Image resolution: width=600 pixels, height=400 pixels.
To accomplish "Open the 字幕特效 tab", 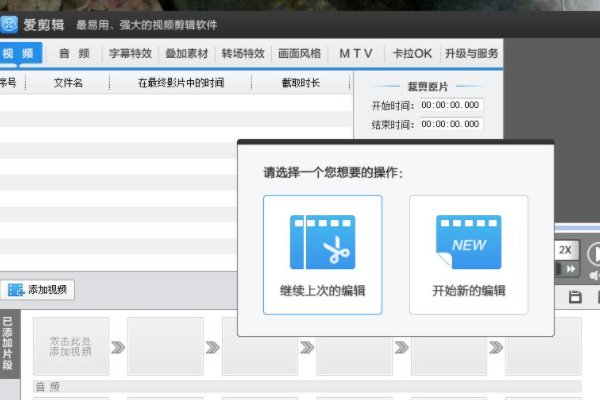I will pos(130,53).
